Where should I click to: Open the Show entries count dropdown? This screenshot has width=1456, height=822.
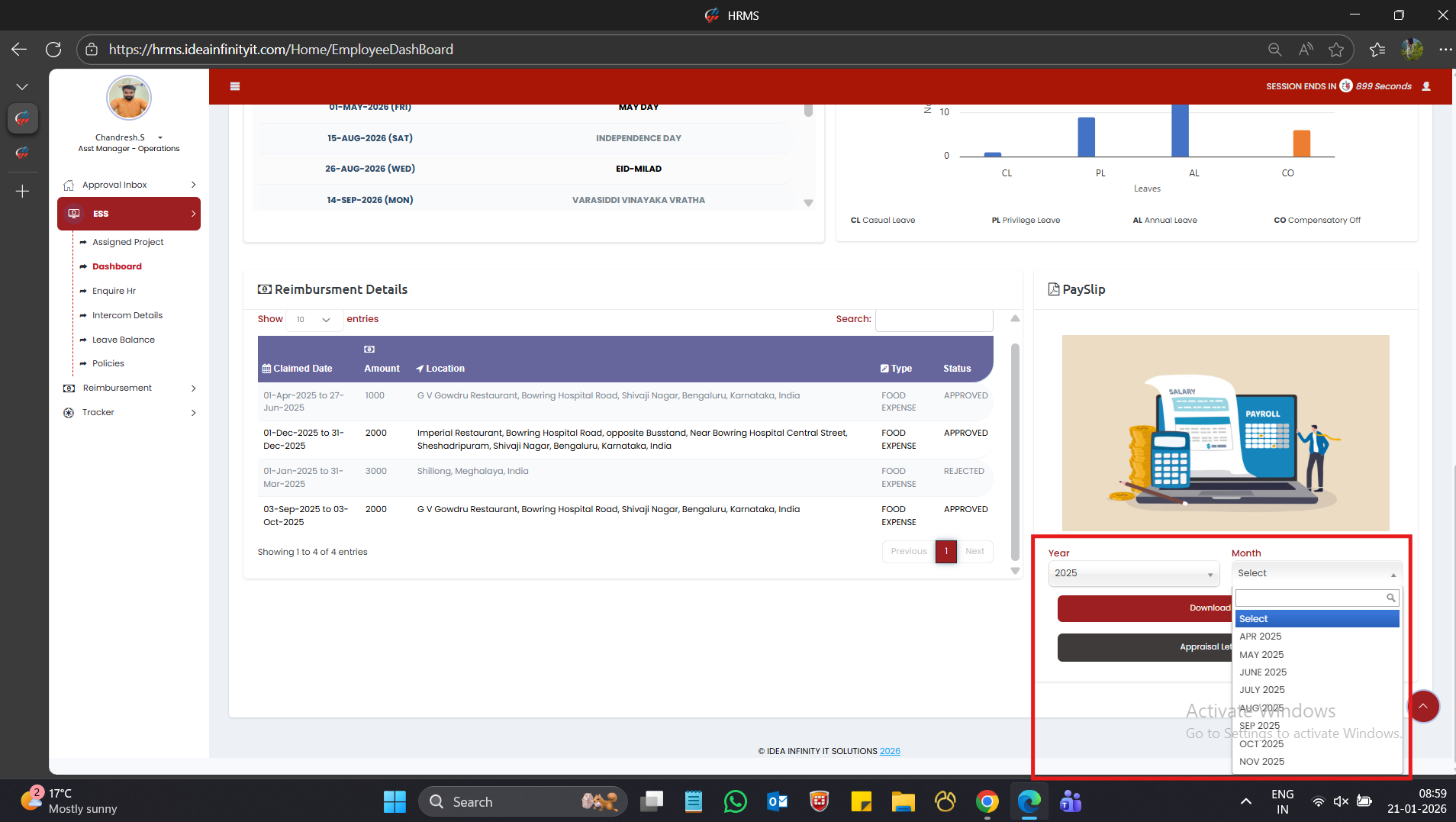pyautogui.click(x=314, y=320)
